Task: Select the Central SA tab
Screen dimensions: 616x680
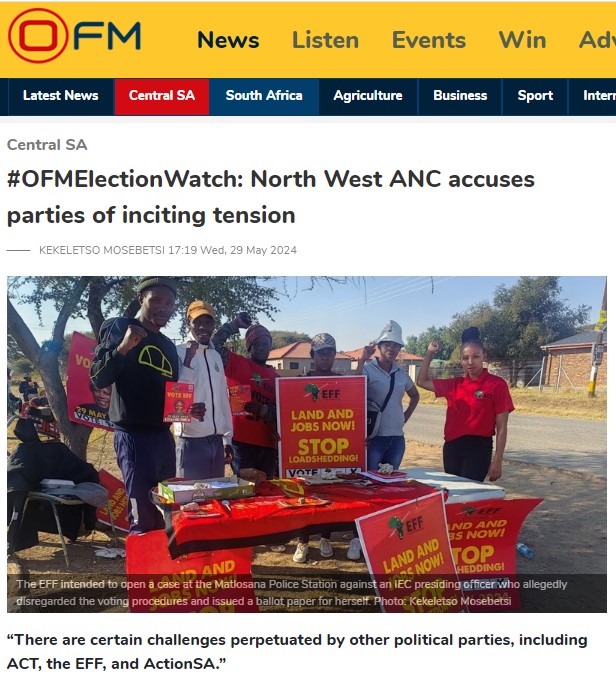Action: pos(162,96)
